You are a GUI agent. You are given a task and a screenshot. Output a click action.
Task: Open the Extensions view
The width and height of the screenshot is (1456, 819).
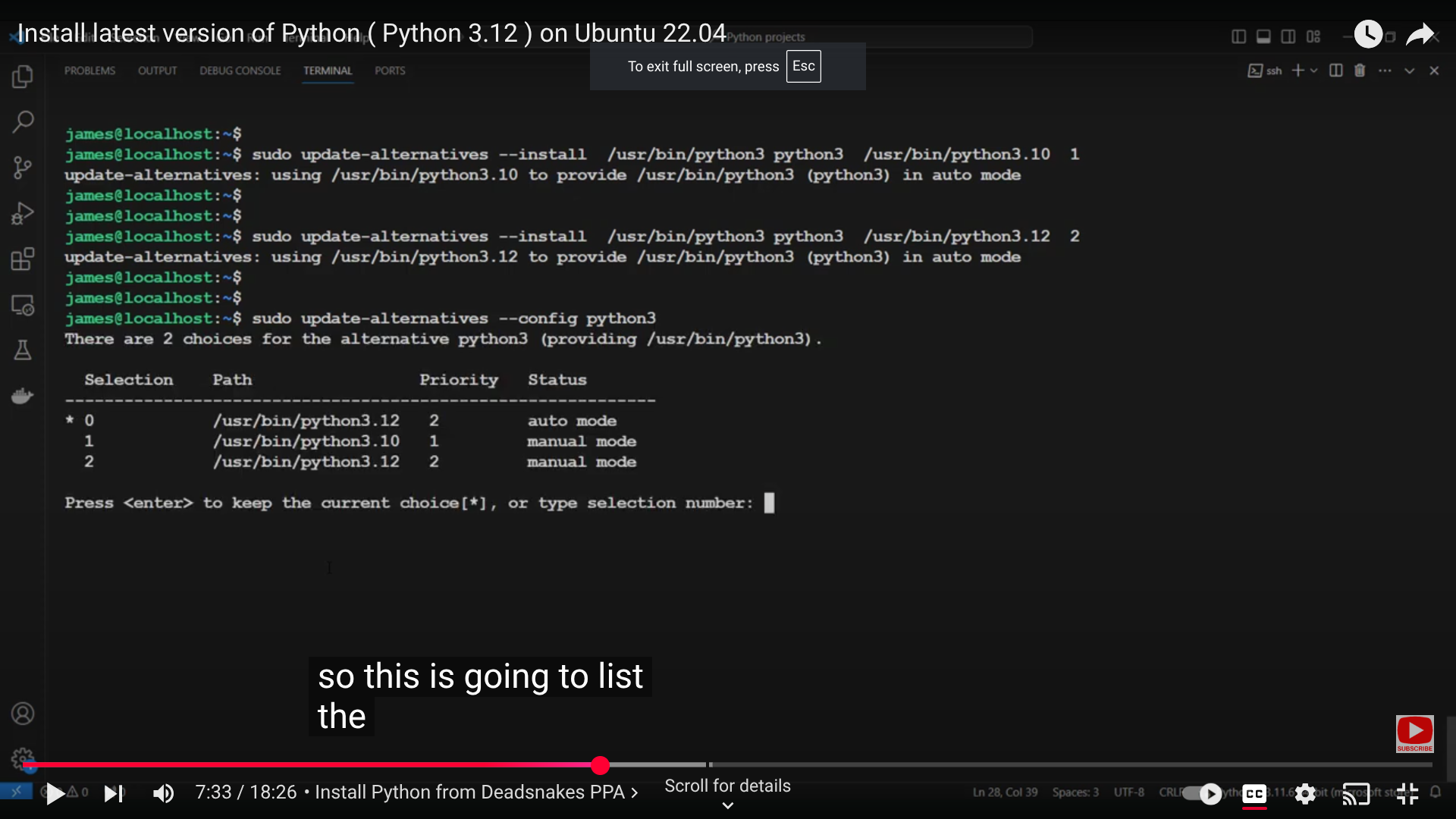coord(23,259)
